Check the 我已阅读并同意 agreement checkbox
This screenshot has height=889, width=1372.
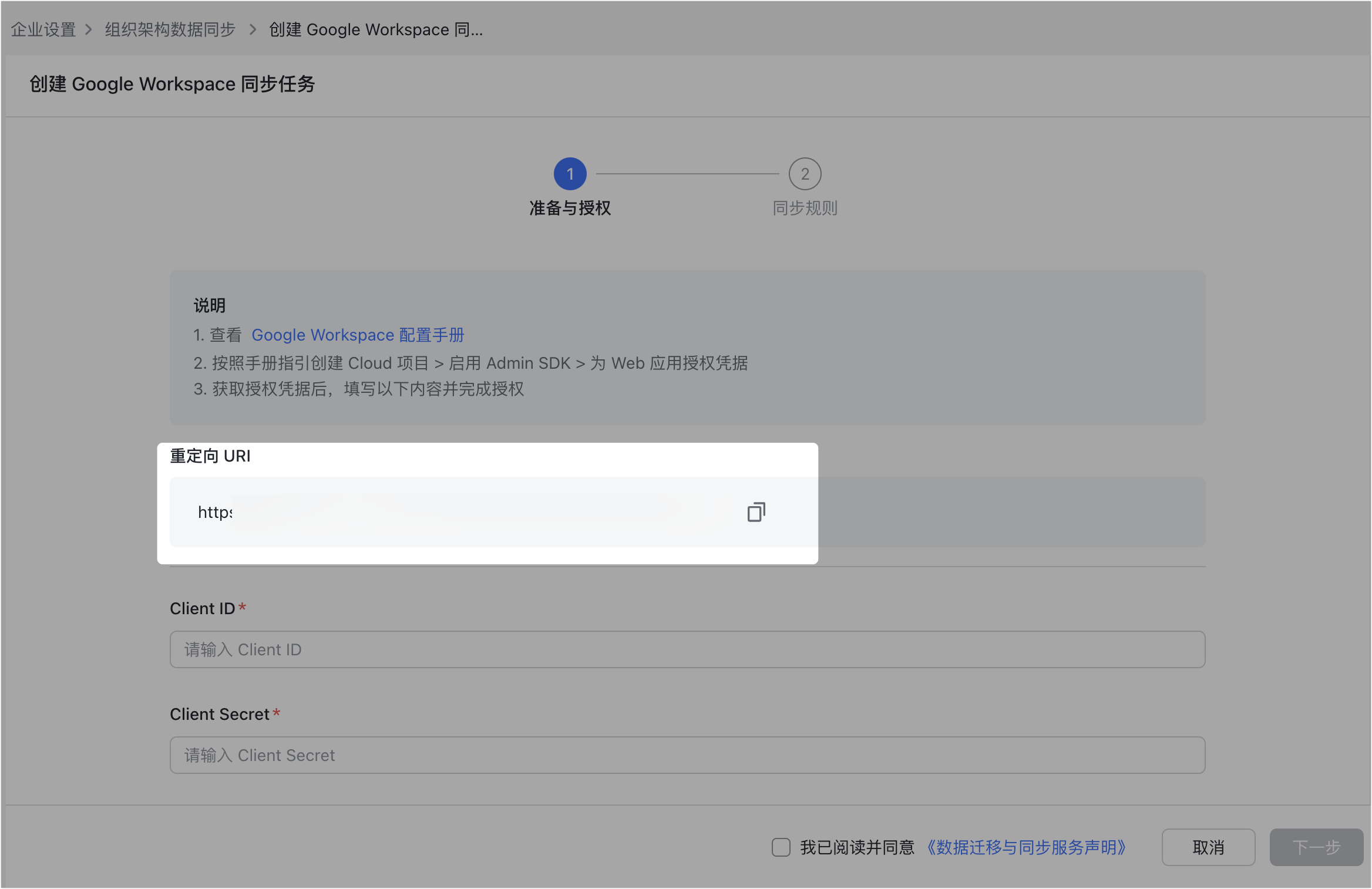[x=781, y=847]
